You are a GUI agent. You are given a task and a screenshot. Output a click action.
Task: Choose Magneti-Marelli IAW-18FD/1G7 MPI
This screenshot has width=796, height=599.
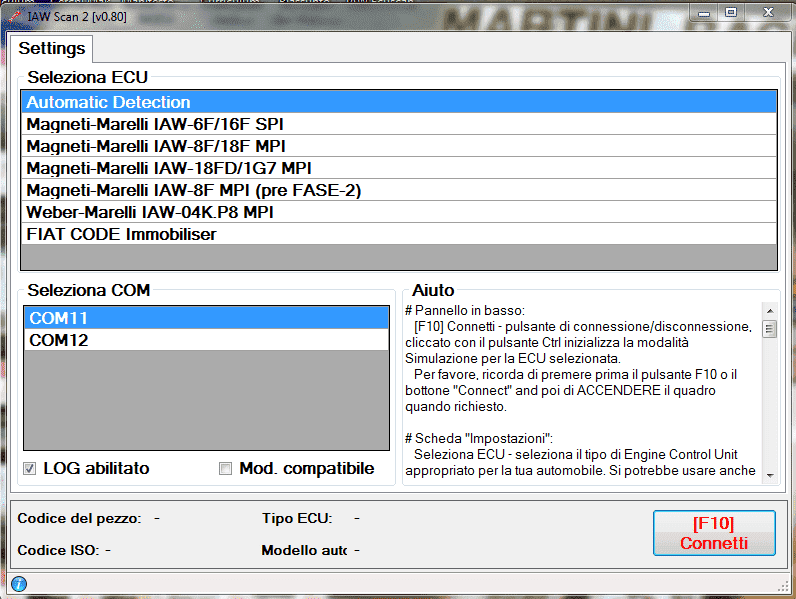click(399, 168)
